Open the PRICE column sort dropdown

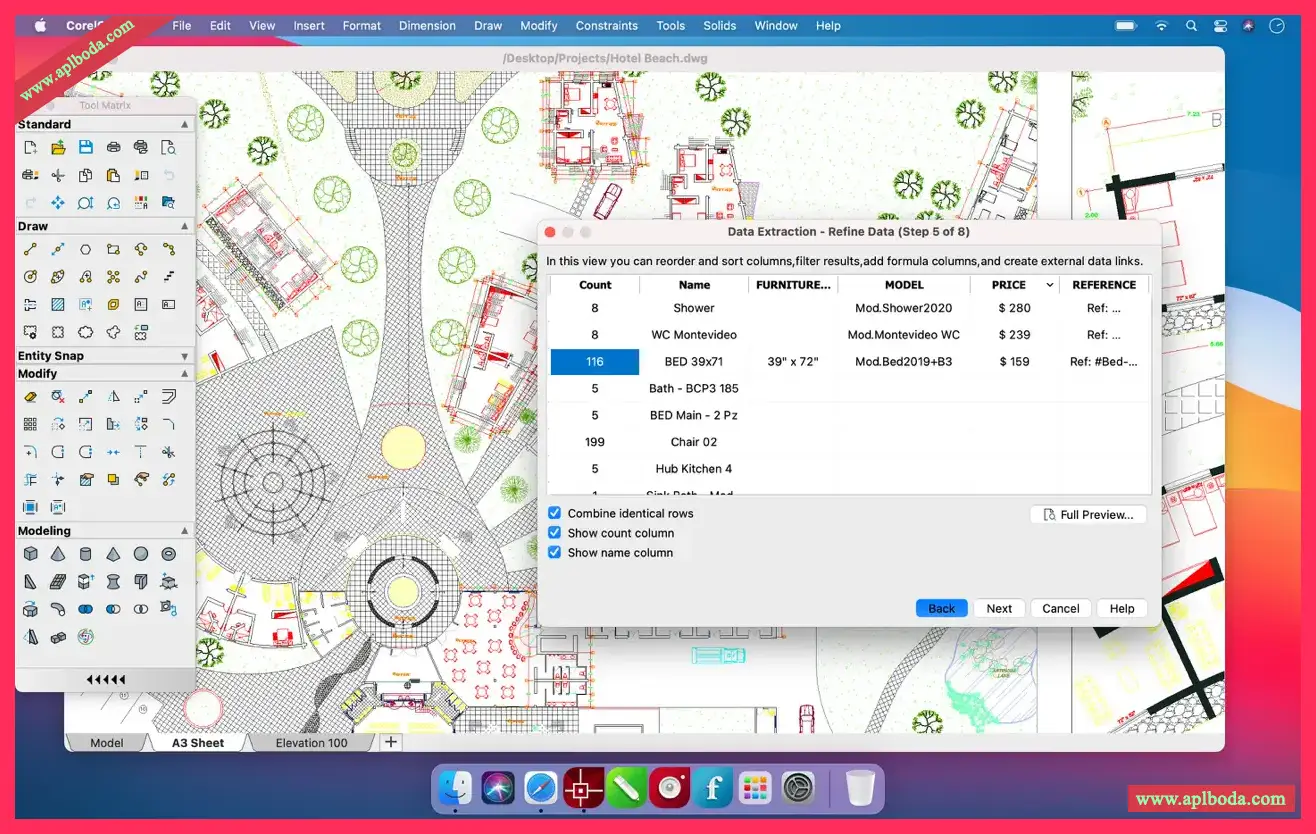click(x=1049, y=285)
